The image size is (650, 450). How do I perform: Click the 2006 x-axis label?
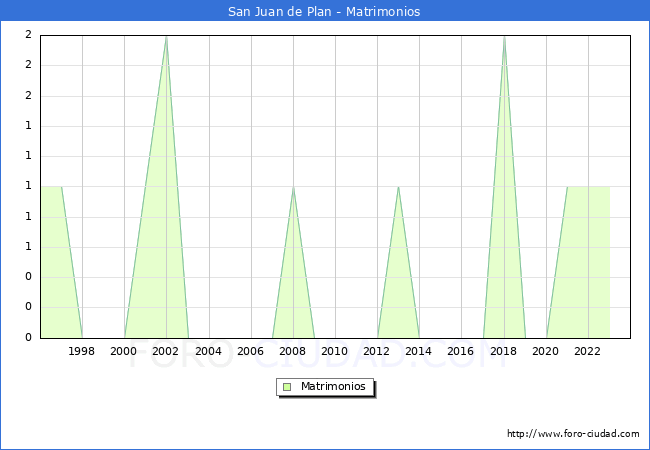point(250,351)
